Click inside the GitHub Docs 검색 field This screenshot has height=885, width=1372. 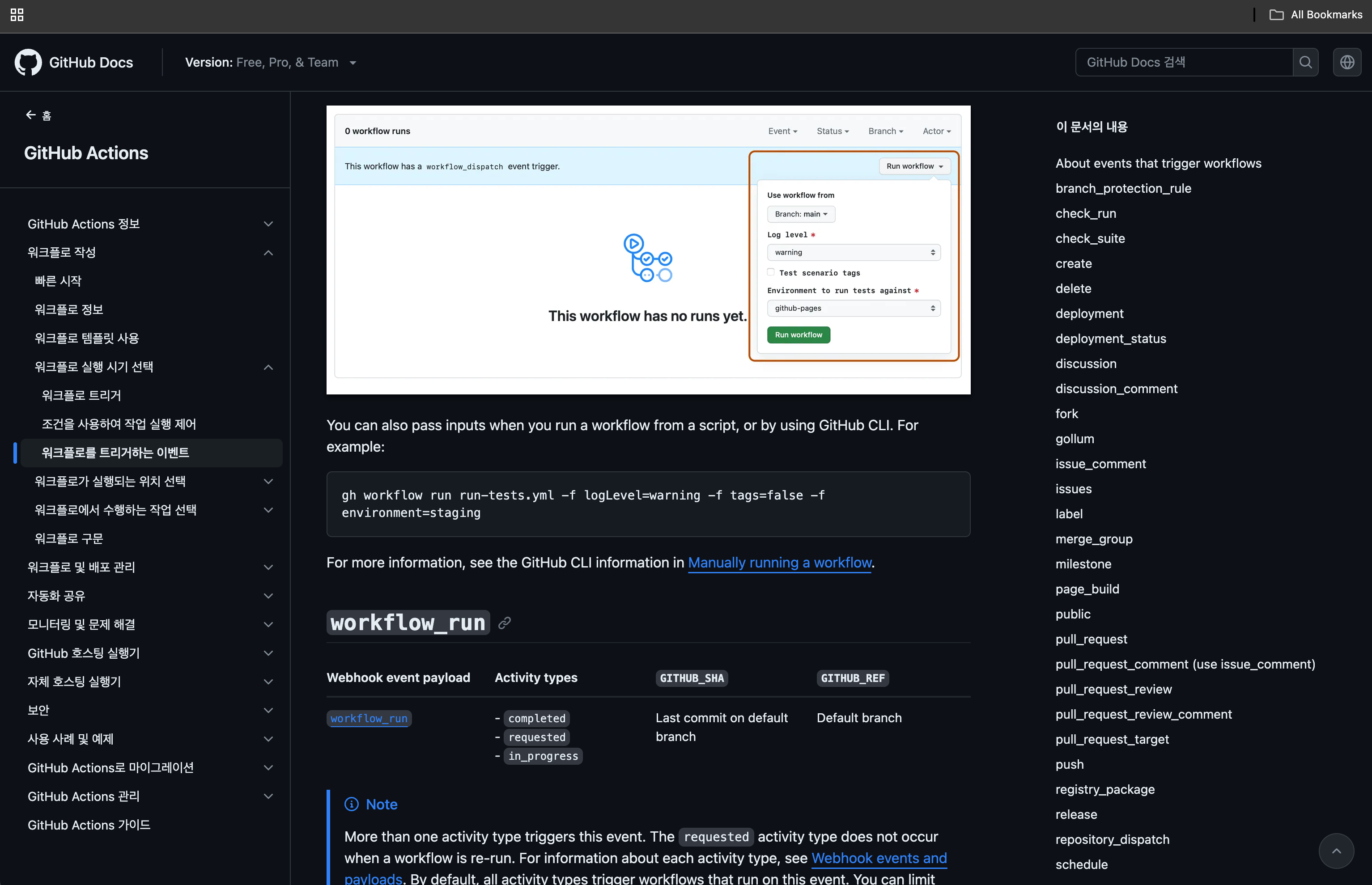coord(1184,62)
